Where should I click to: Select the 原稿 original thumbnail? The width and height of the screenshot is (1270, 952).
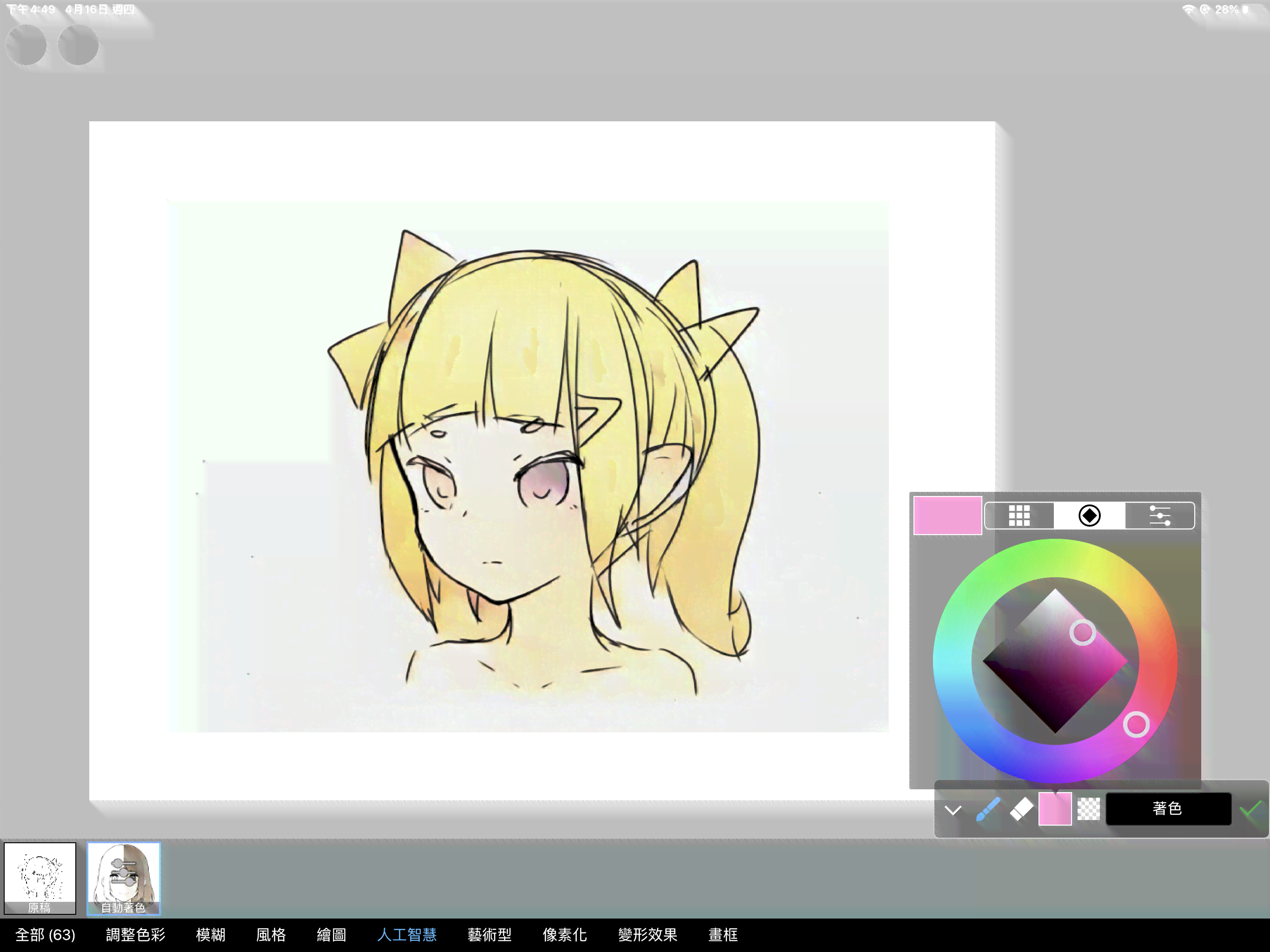(40, 878)
